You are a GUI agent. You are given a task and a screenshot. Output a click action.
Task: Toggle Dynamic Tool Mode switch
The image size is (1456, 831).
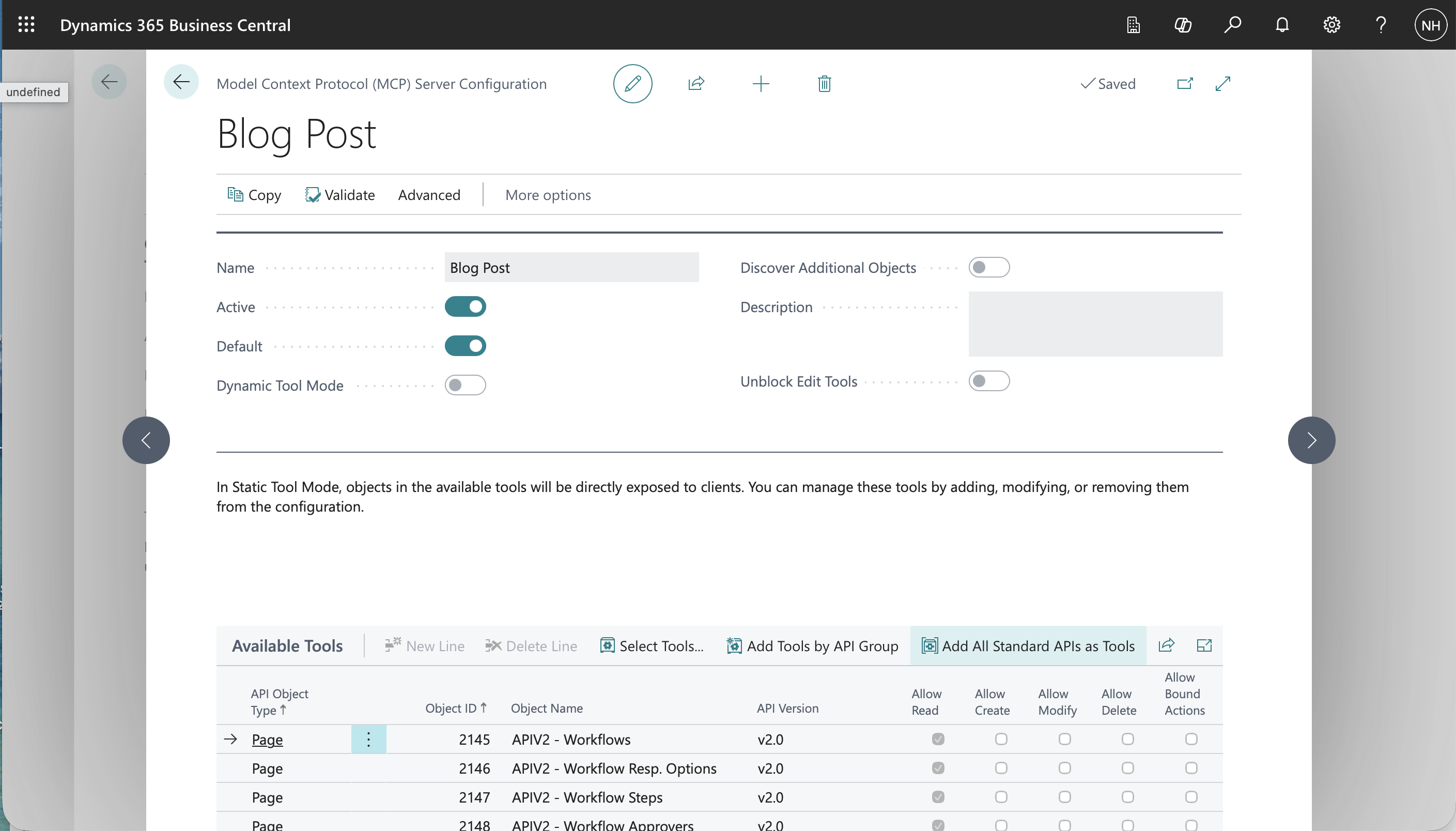465,385
